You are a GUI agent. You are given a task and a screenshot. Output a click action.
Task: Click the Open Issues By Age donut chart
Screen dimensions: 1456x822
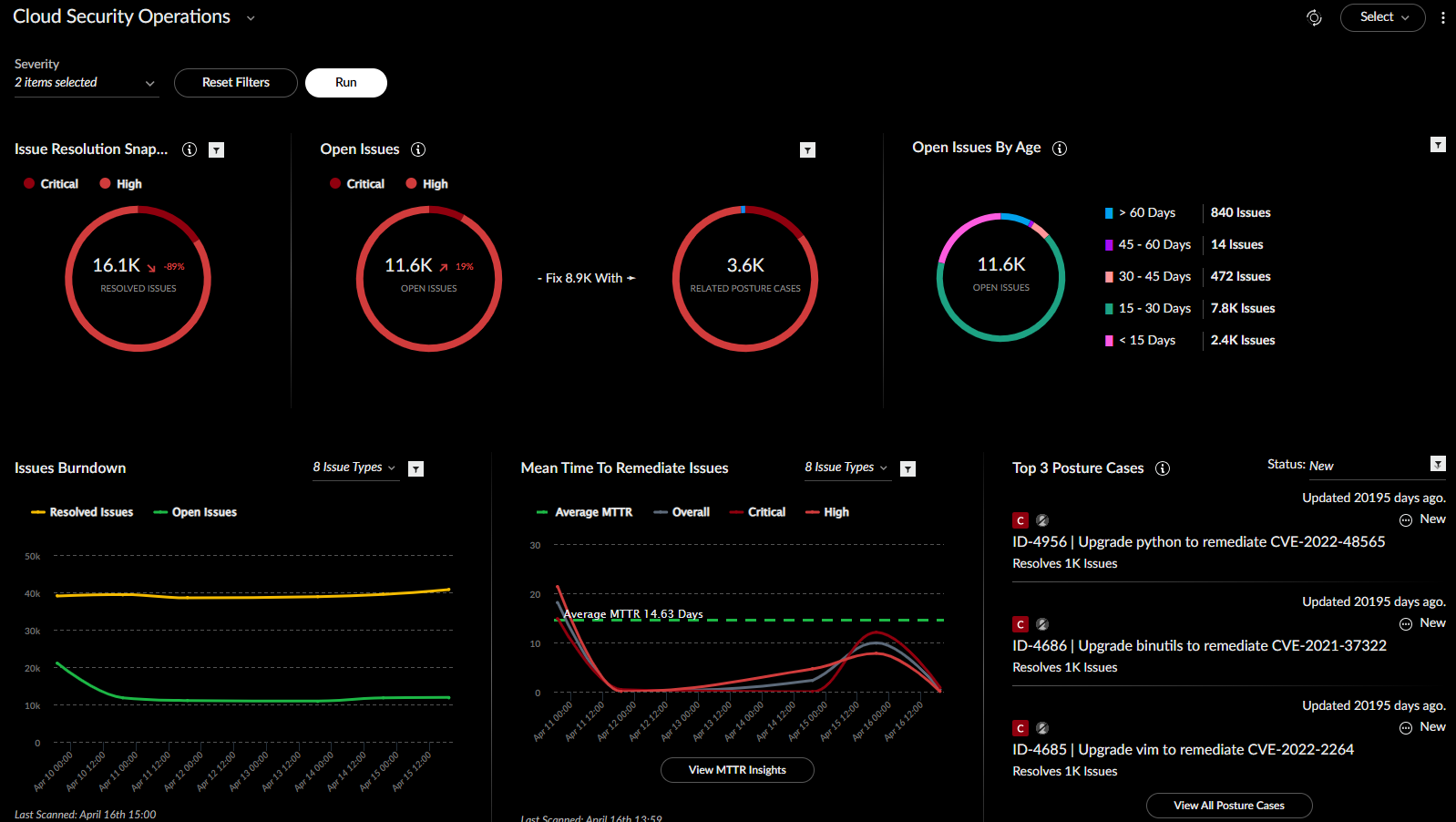1000,277
